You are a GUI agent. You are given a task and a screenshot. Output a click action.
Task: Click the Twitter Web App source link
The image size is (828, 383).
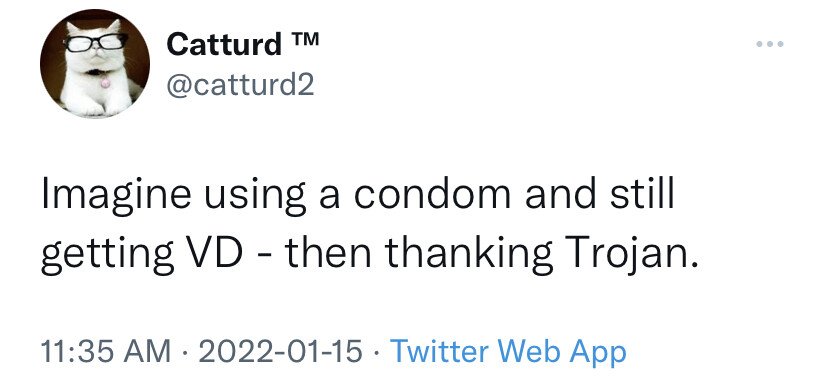pyautogui.click(x=508, y=351)
